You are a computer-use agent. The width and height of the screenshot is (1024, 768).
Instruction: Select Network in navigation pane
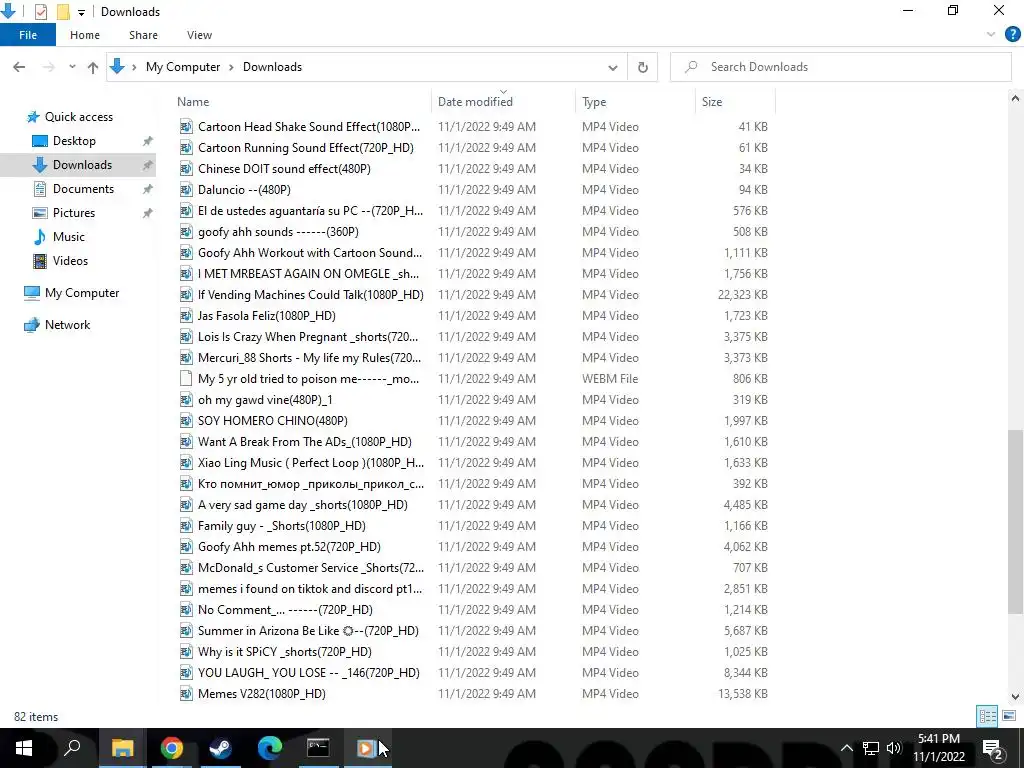pyautogui.click(x=67, y=325)
